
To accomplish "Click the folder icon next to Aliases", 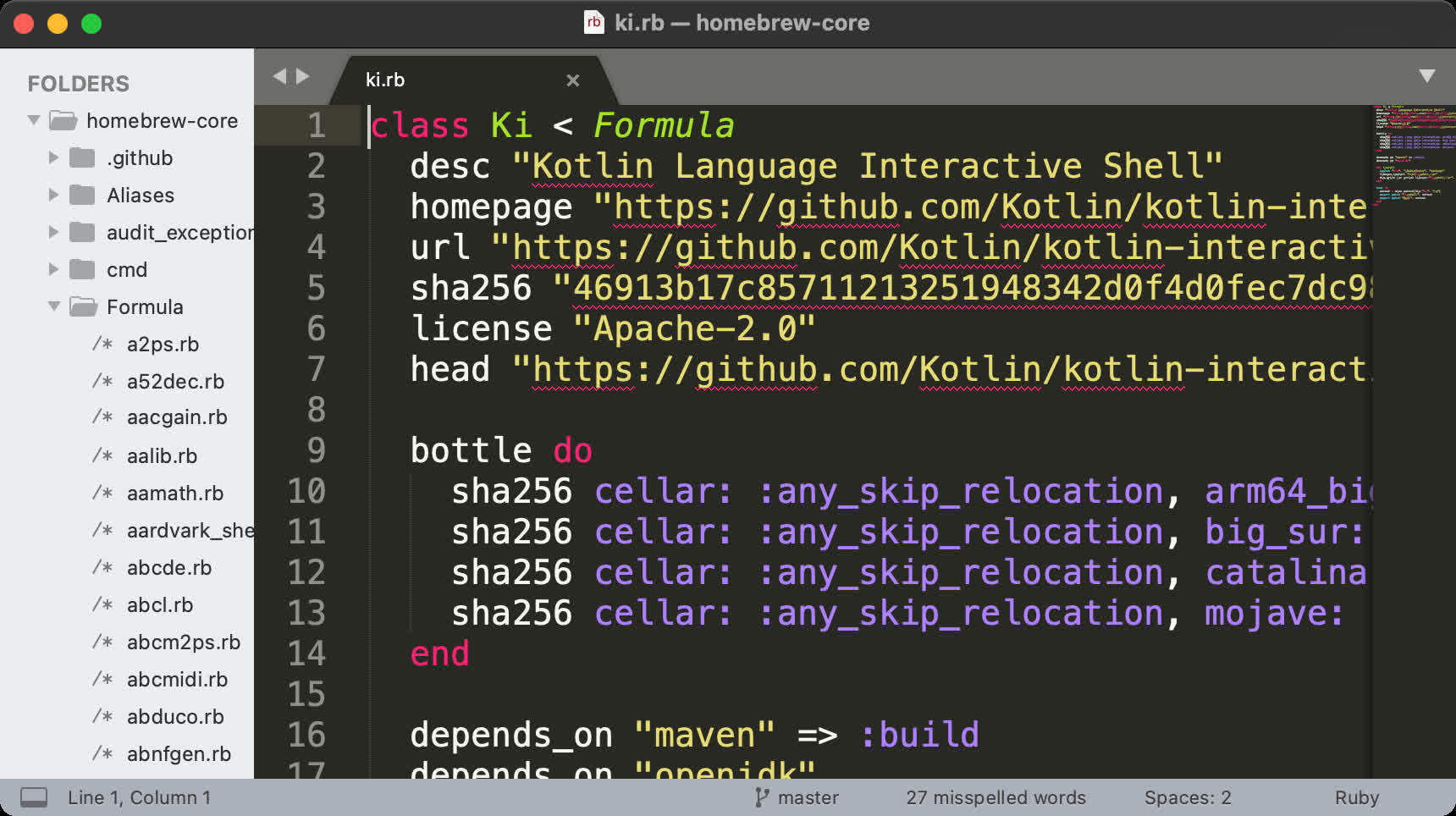I will pyautogui.click(x=82, y=195).
